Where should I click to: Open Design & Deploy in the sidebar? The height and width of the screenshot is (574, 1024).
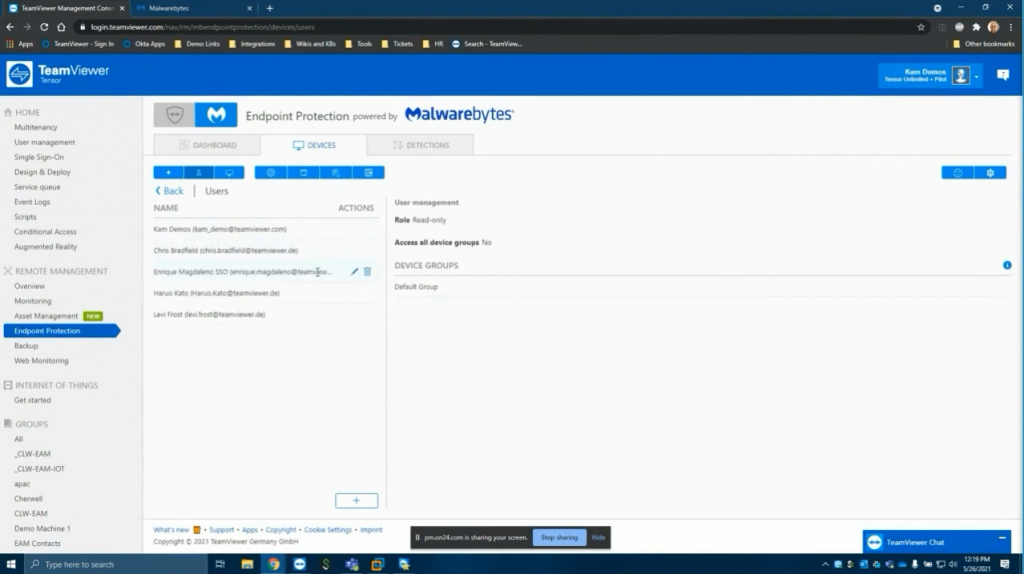tap(42, 172)
